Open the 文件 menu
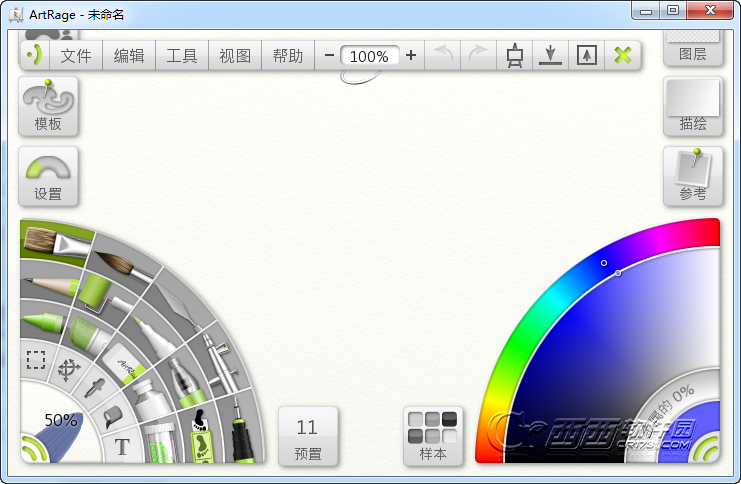 coord(76,56)
